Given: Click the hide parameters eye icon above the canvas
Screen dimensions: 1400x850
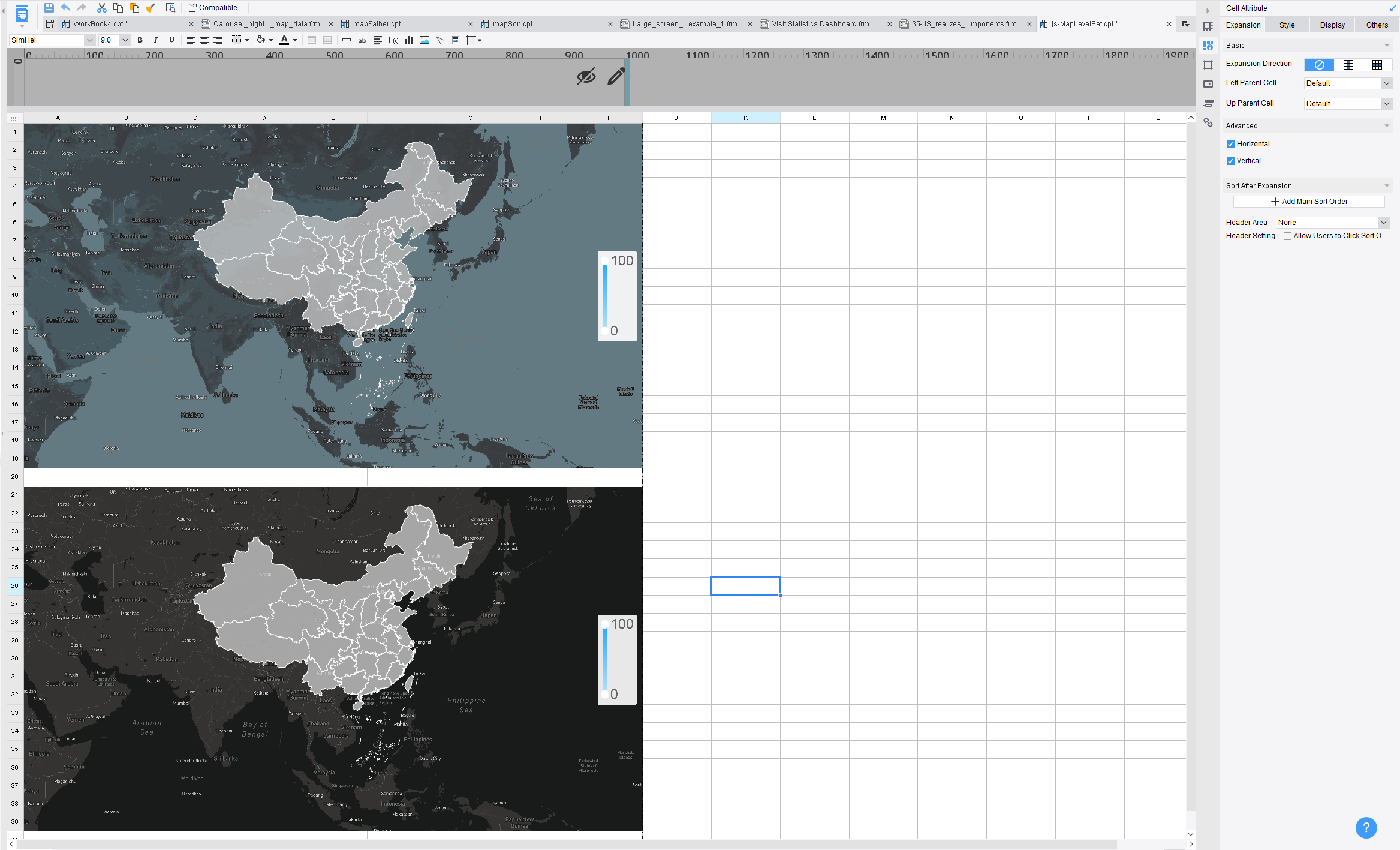Looking at the screenshot, I should pos(585,77).
